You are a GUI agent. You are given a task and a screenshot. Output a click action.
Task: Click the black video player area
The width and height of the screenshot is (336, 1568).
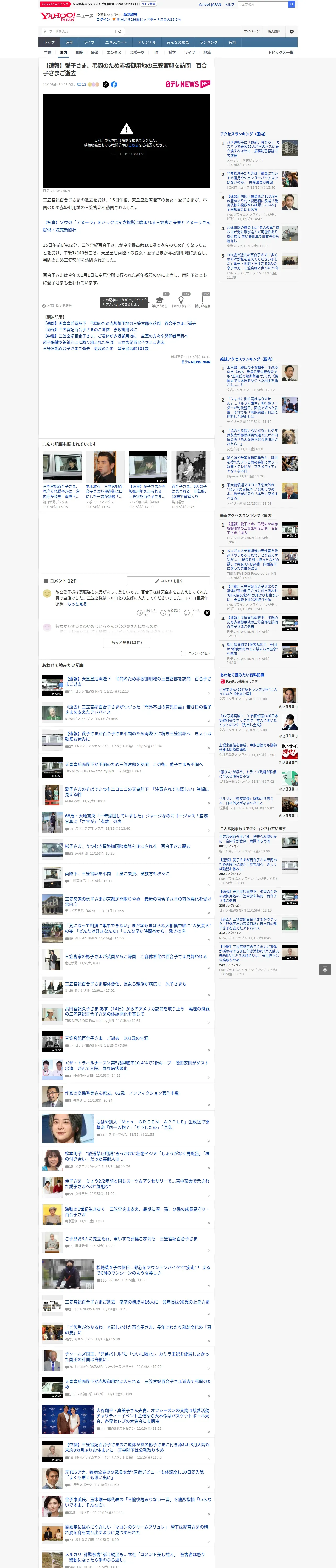pos(126,141)
